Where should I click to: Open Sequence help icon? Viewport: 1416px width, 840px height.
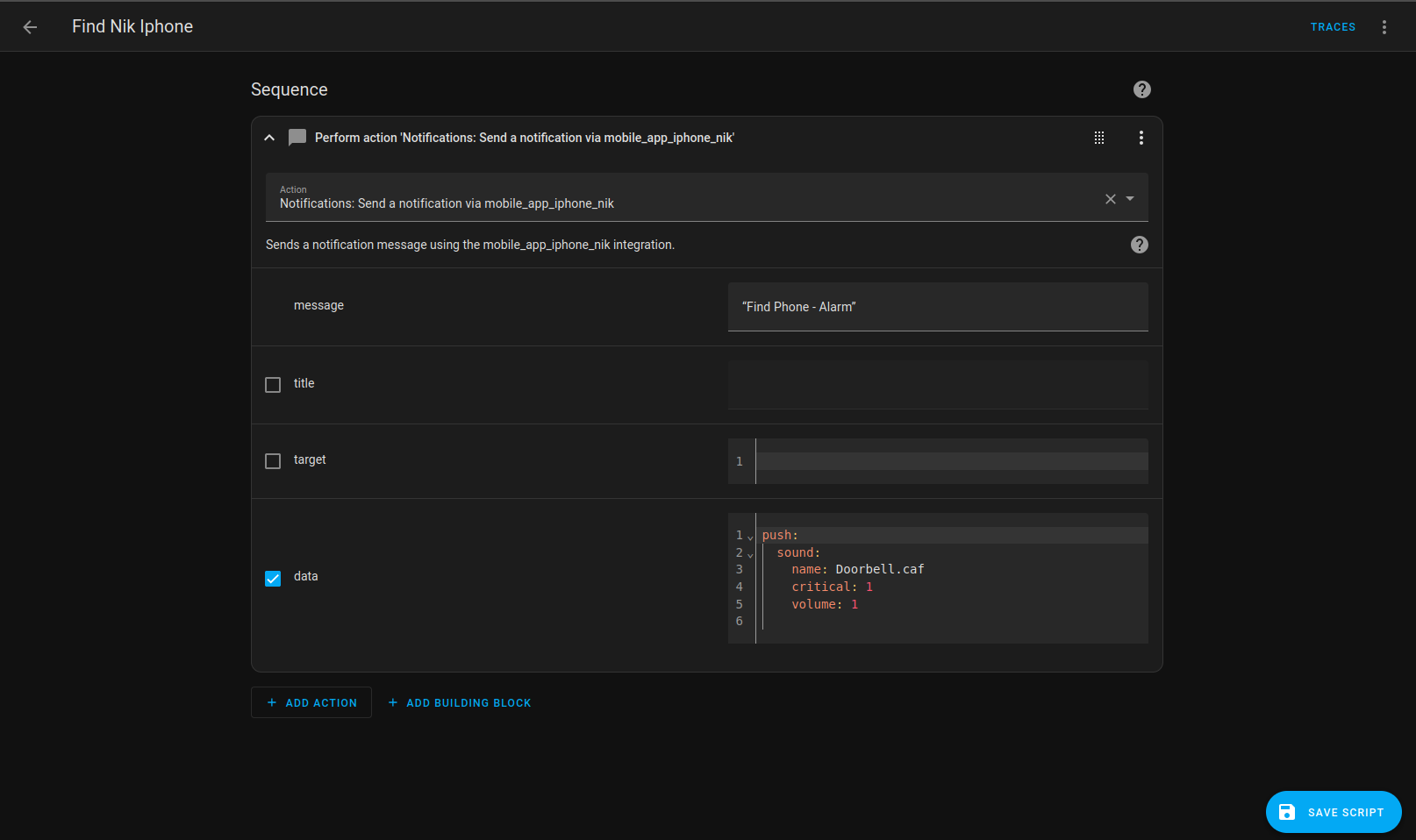tap(1141, 89)
